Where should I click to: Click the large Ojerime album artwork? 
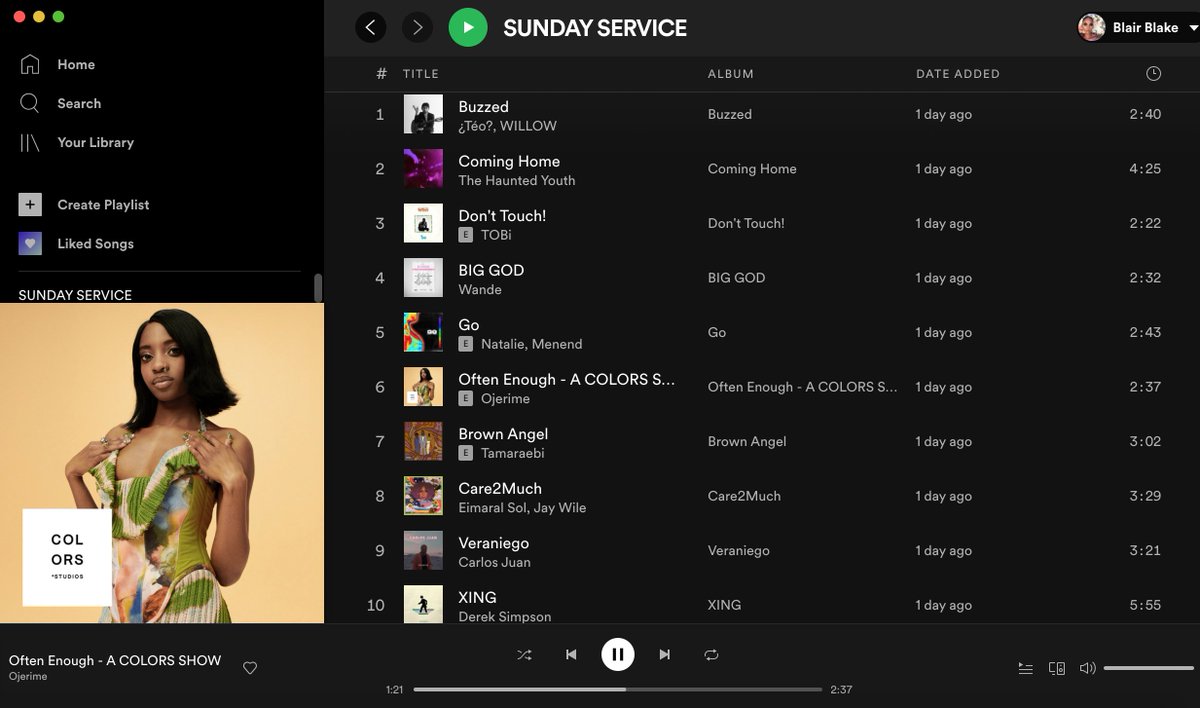pyautogui.click(x=162, y=463)
